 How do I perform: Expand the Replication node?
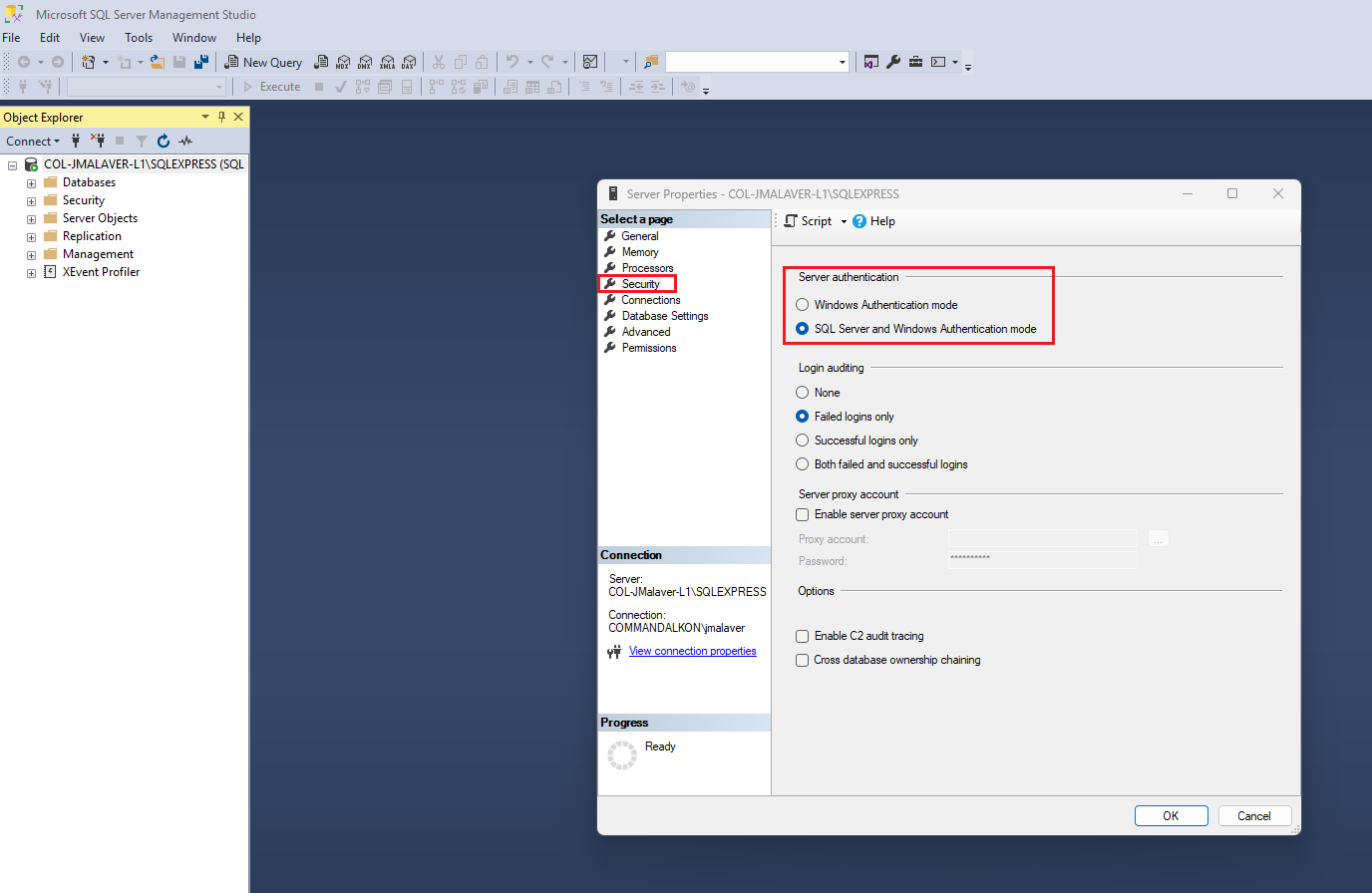pos(31,237)
